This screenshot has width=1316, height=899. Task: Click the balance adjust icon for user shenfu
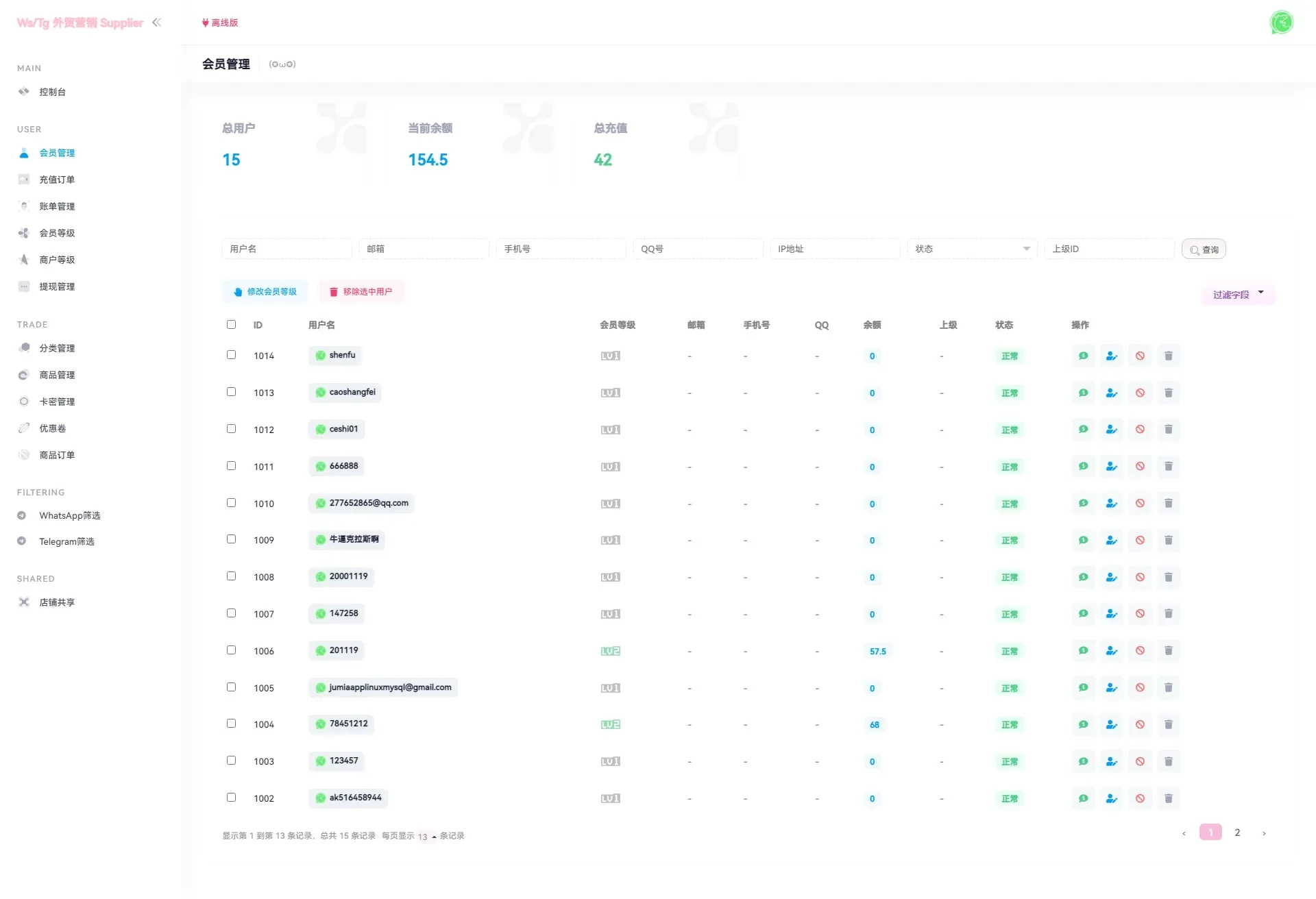pyautogui.click(x=1083, y=356)
